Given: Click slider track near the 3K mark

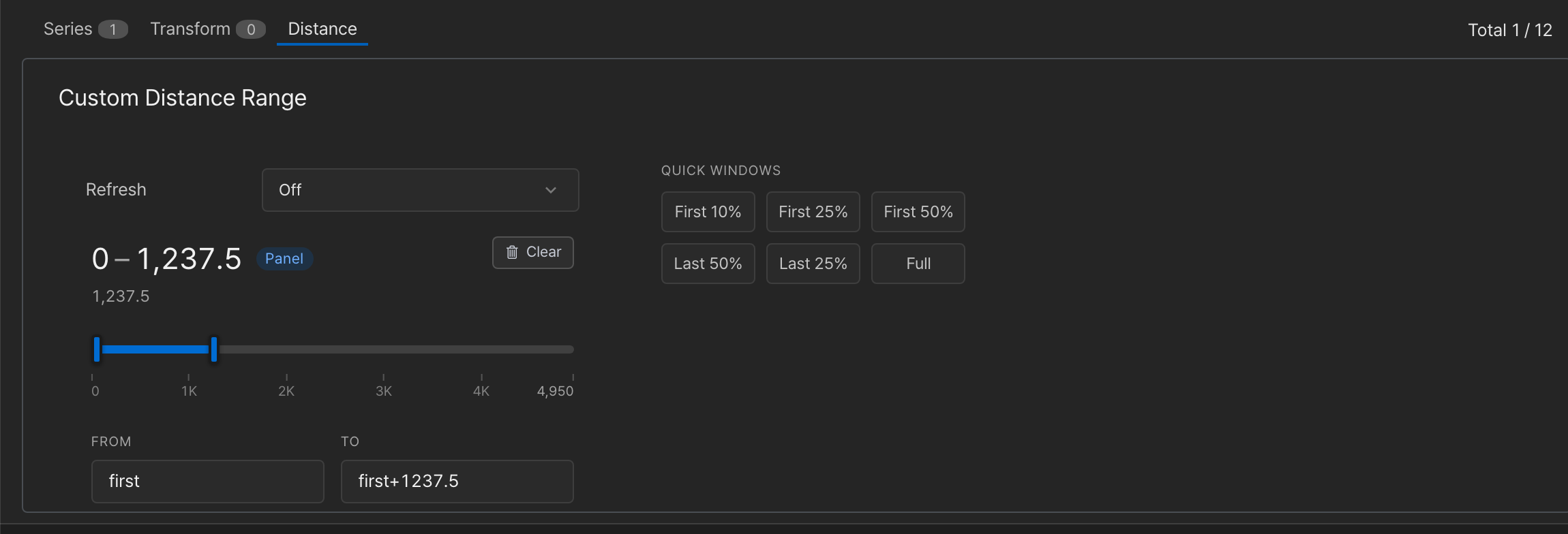Looking at the screenshot, I should (384, 349).
